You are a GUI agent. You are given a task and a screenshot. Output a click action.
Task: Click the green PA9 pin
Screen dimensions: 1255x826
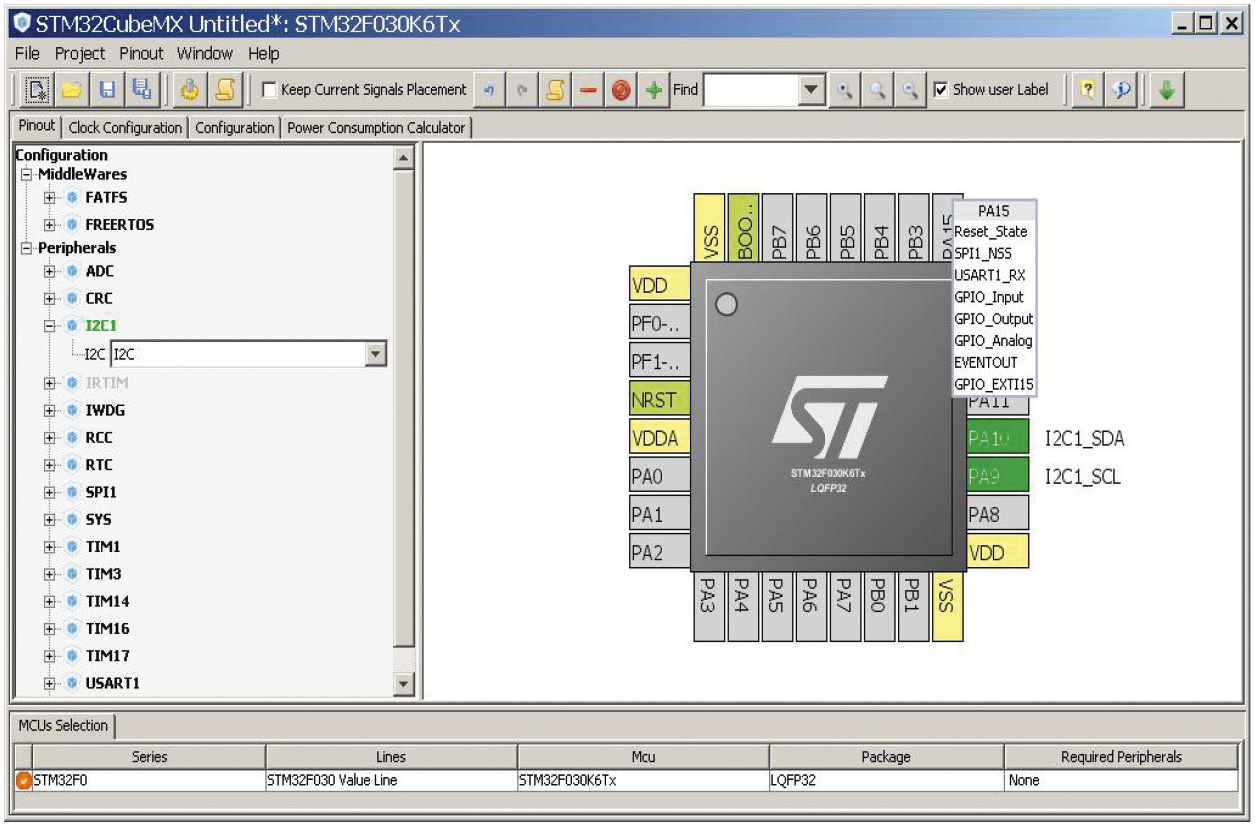coord(998,476)
